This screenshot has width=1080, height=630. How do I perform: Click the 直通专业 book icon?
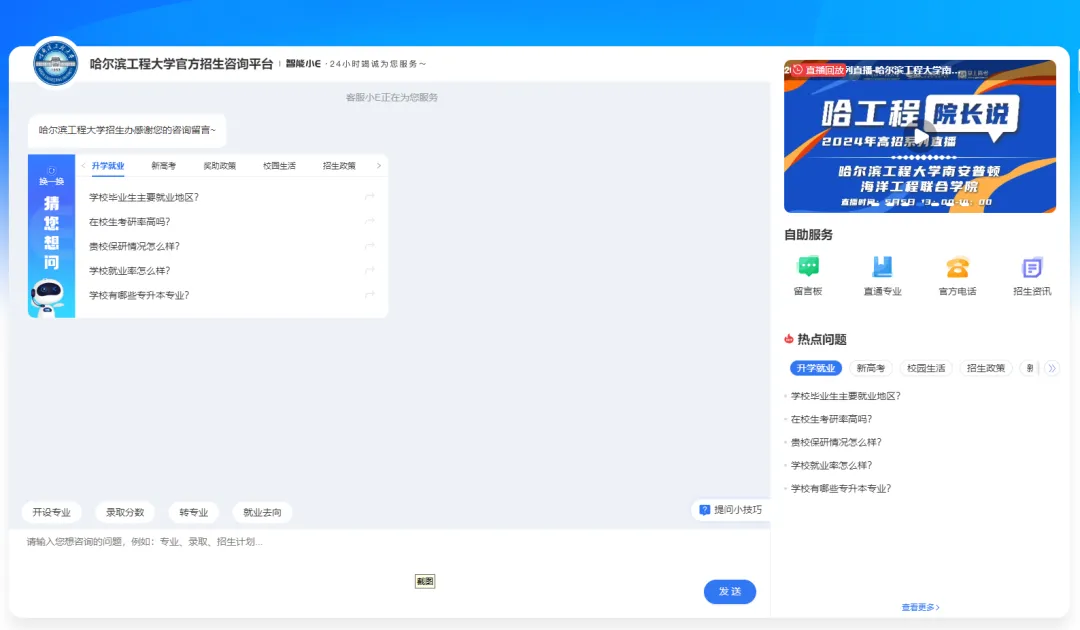pyautogui.click(x=882, y=268)
